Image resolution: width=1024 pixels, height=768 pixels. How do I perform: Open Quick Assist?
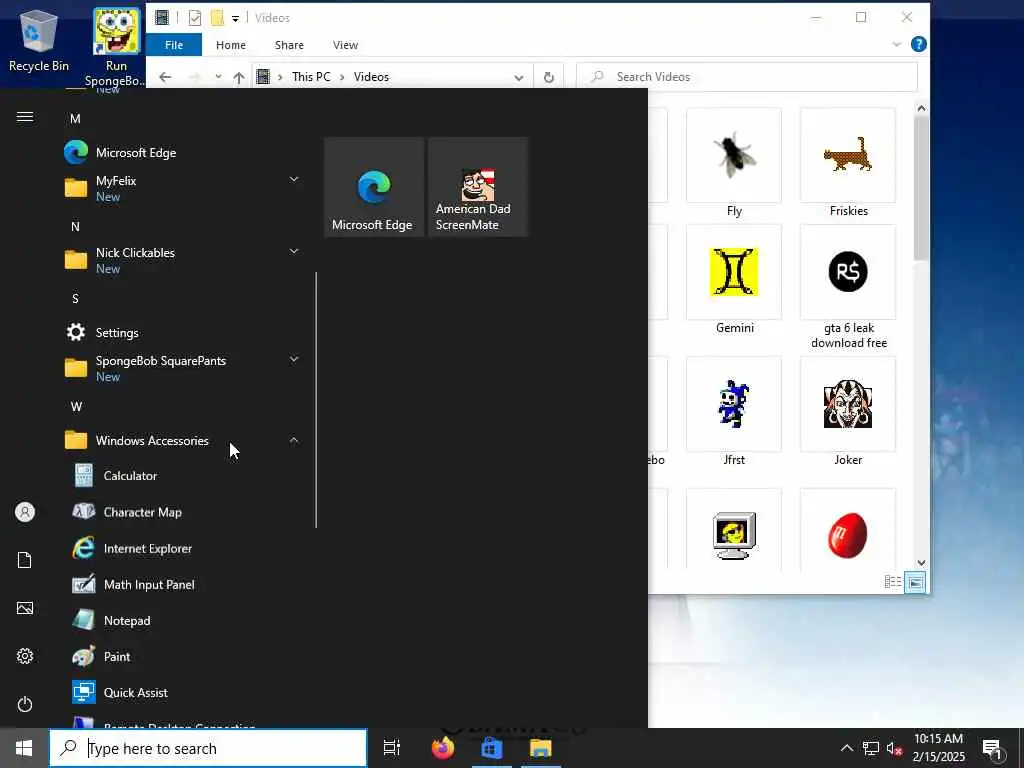(x=181, y=693)
